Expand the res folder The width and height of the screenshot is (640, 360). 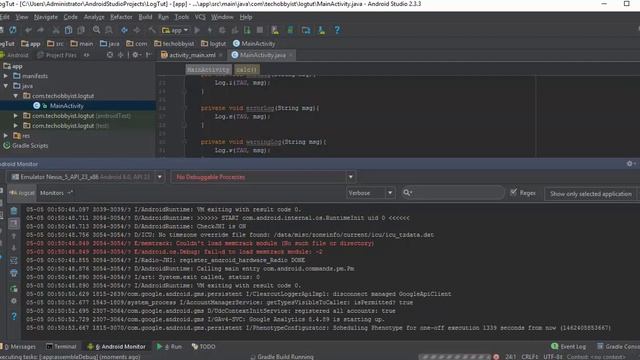(x=6, y=136)
